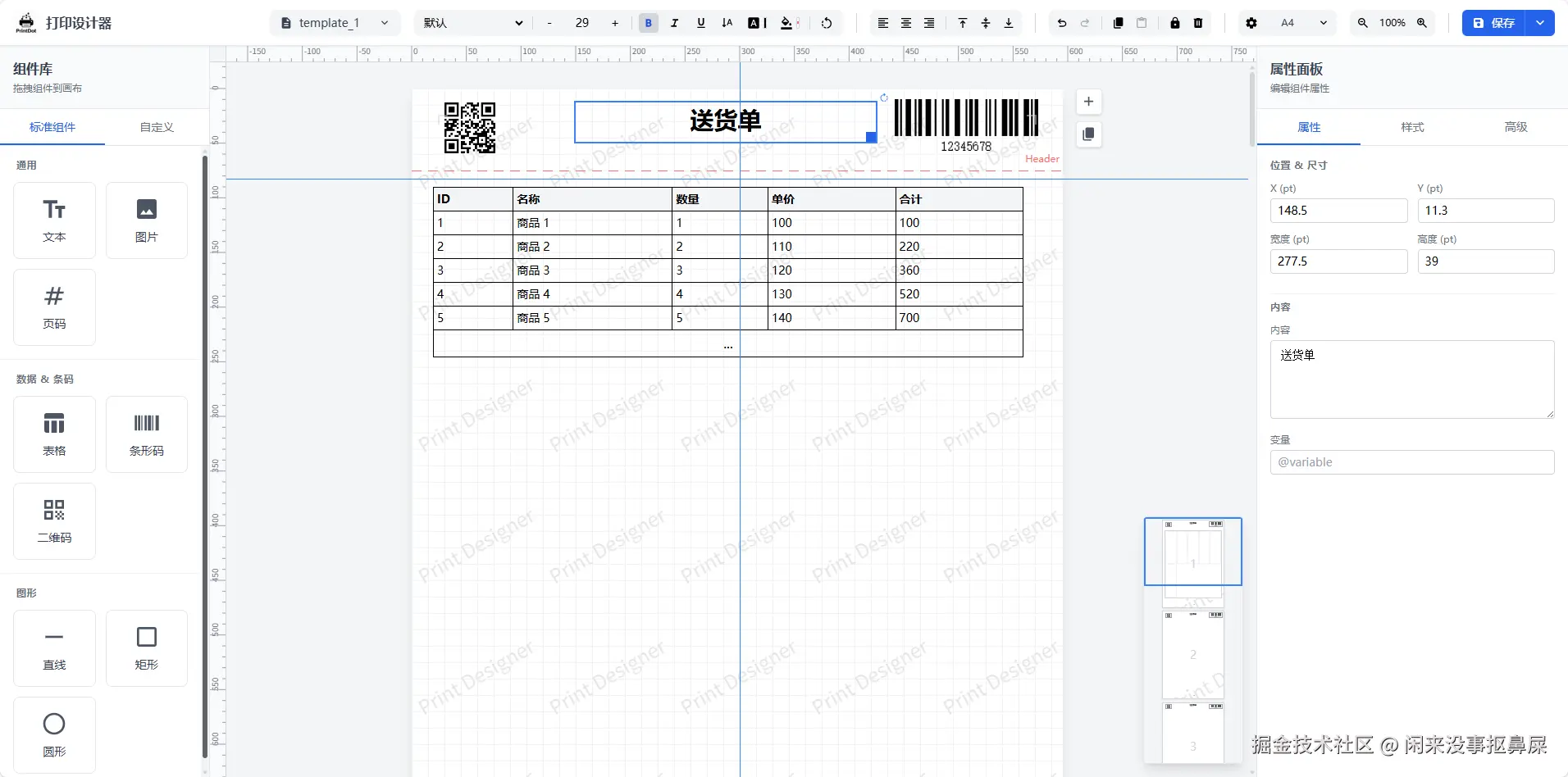Switch to 标准组件 tab
The height and width of the screenshot is (777, 1568).
[x=52, y=127]
